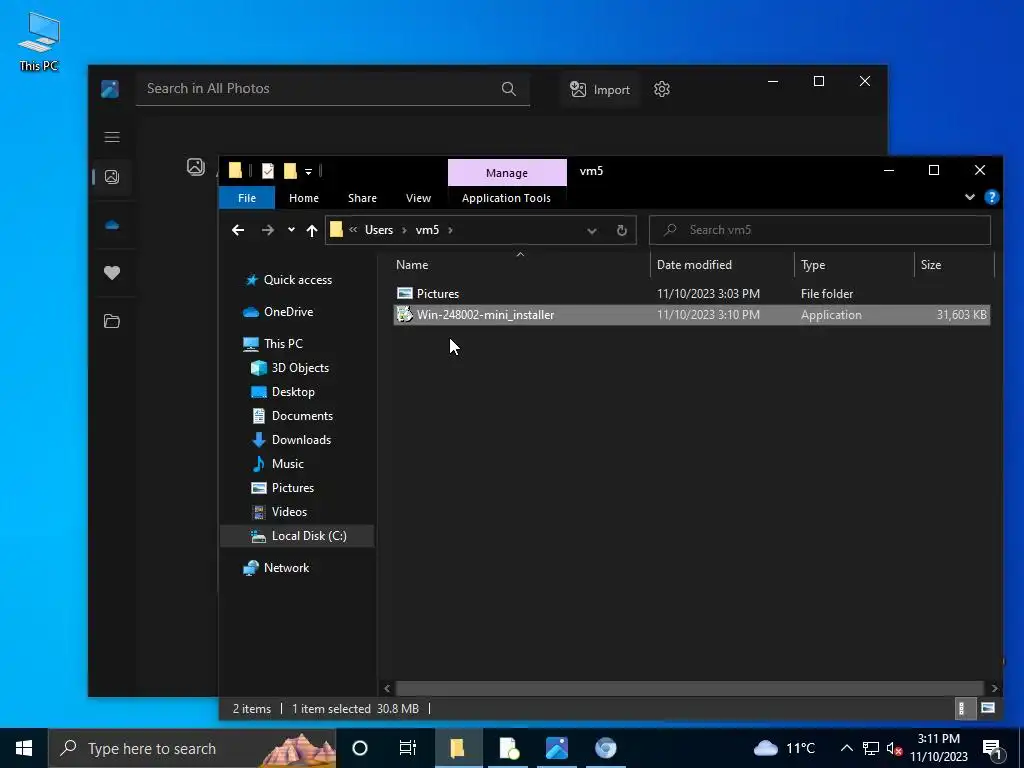Open Favorites heart in Photos sidebar
This screenshot has height=768, width=1024.
pyautogui.click(x=112, y=273)
